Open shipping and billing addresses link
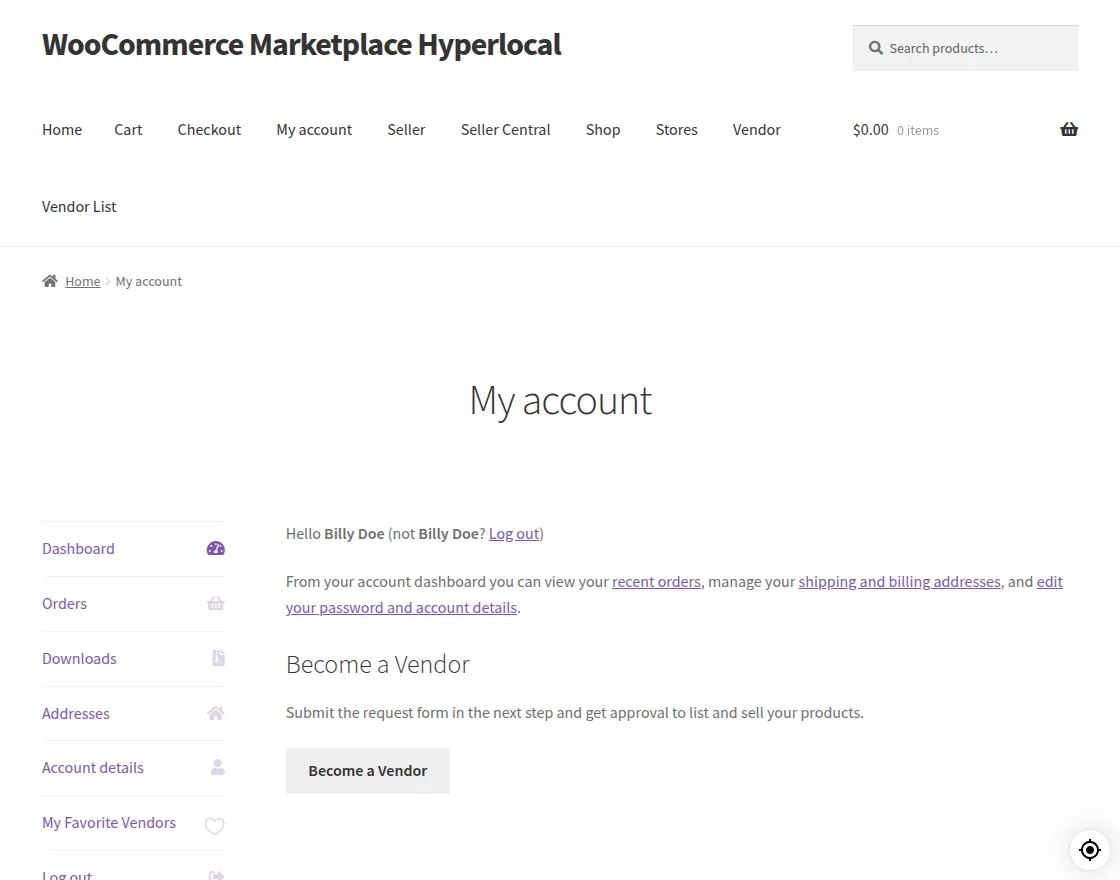Screen dimensions: 1120x880 (x=899, y=581)
